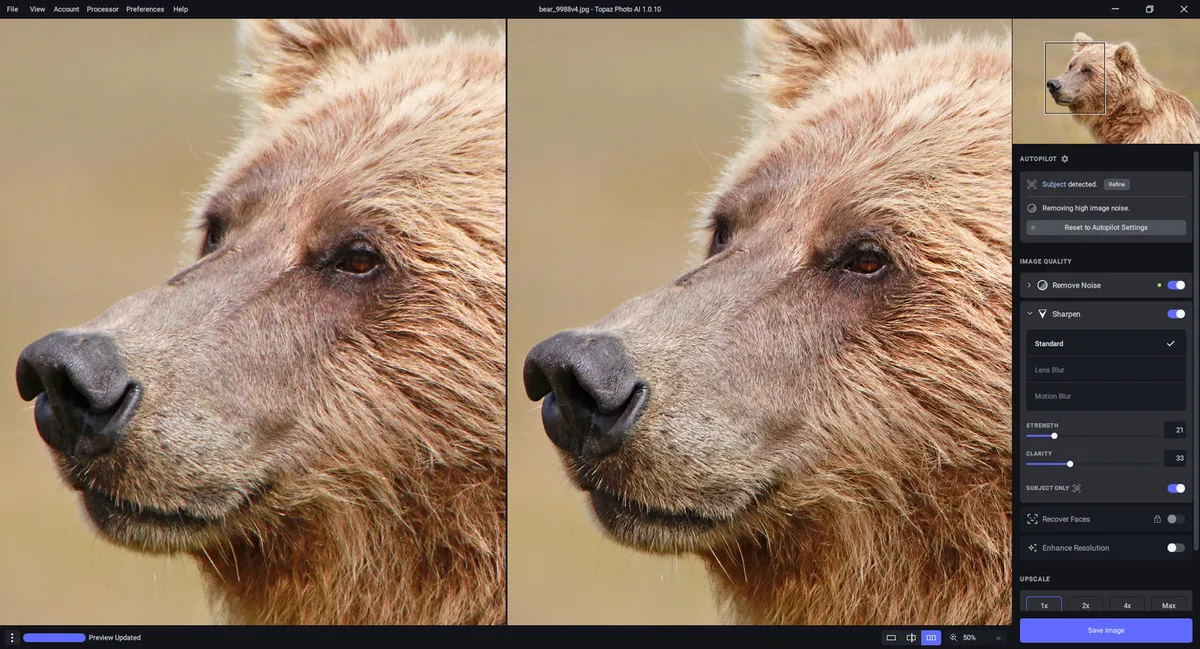This screenshot has width=1200, height=649.
Task: Open the Preferences menu
Action: pos(144,9)
